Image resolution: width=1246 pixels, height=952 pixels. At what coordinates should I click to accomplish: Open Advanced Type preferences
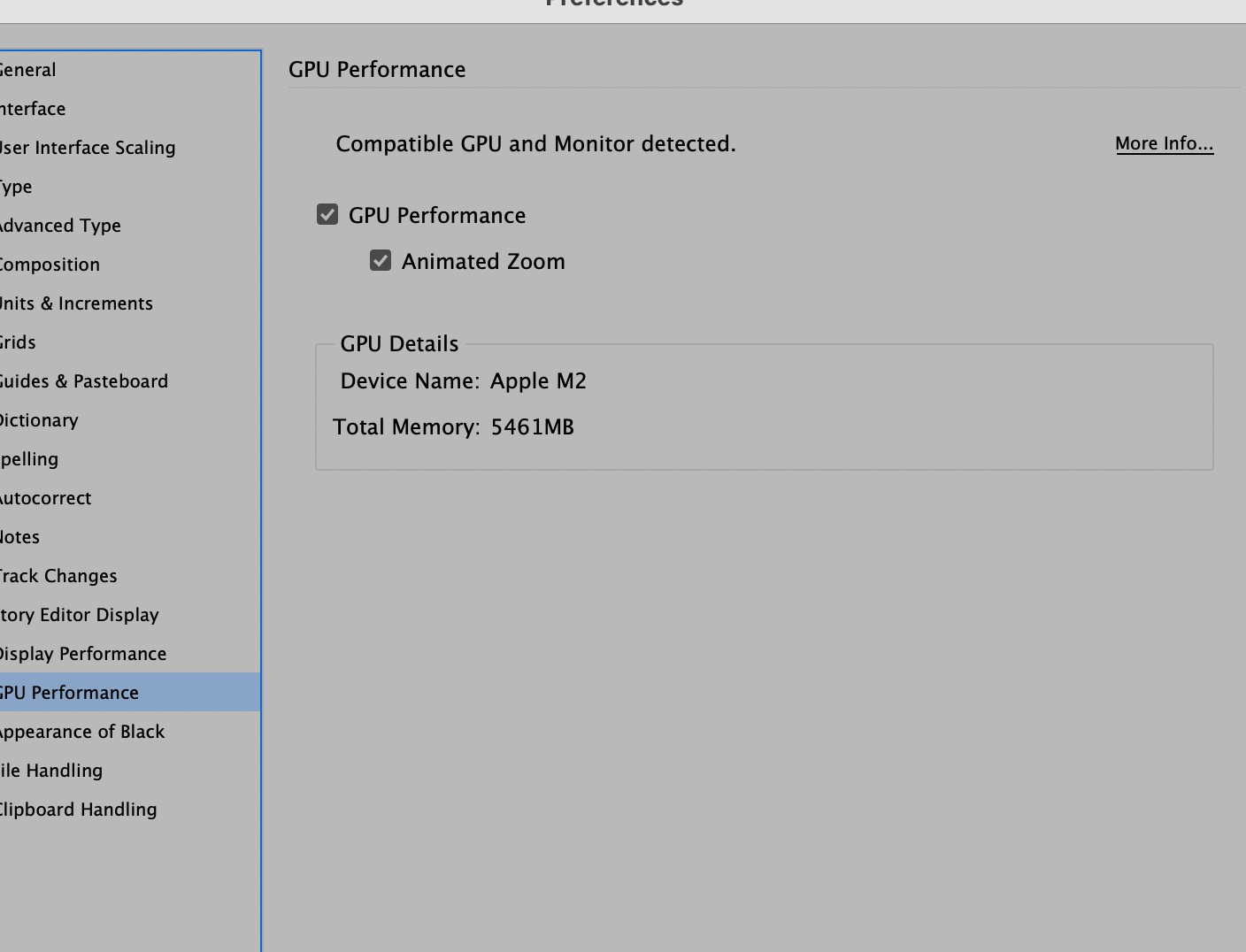coord(60,226)
